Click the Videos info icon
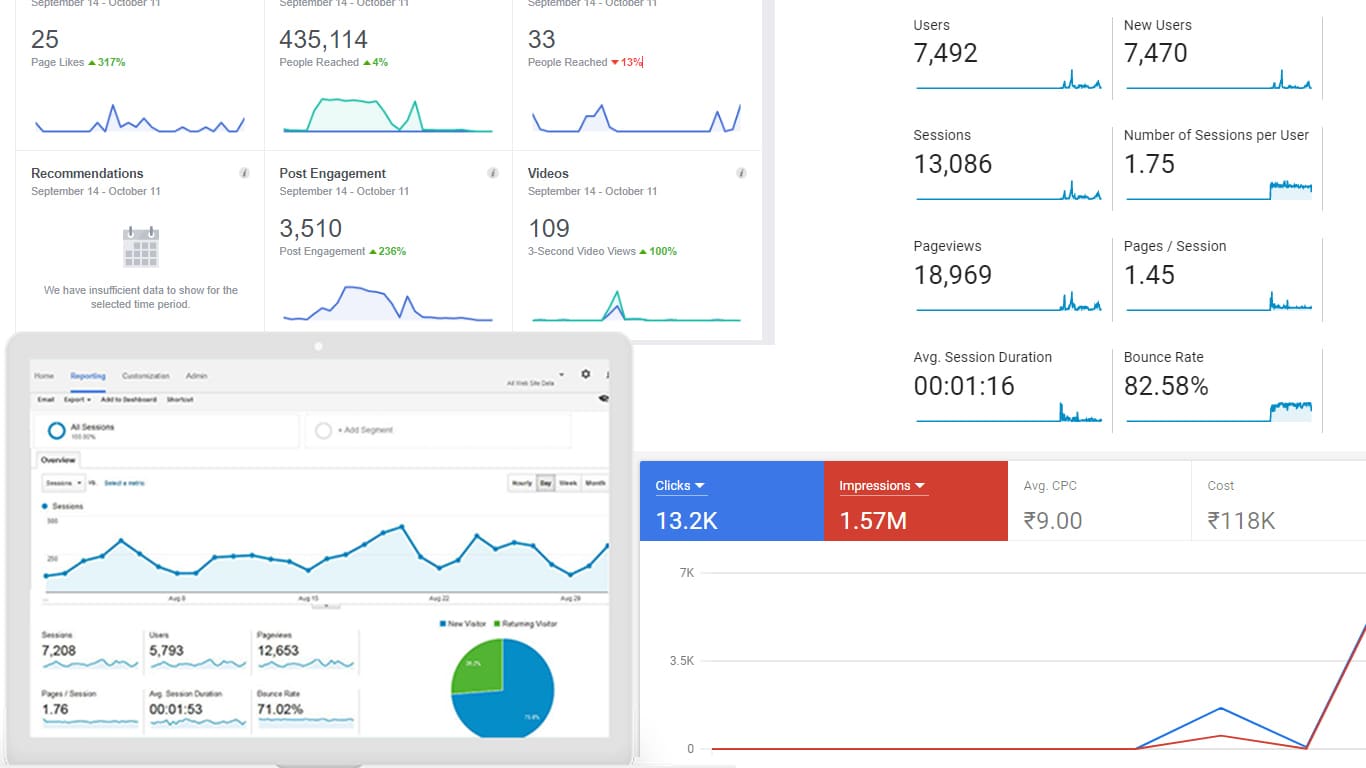Viewport: 1366px width, 768px height. pos(741,173)
